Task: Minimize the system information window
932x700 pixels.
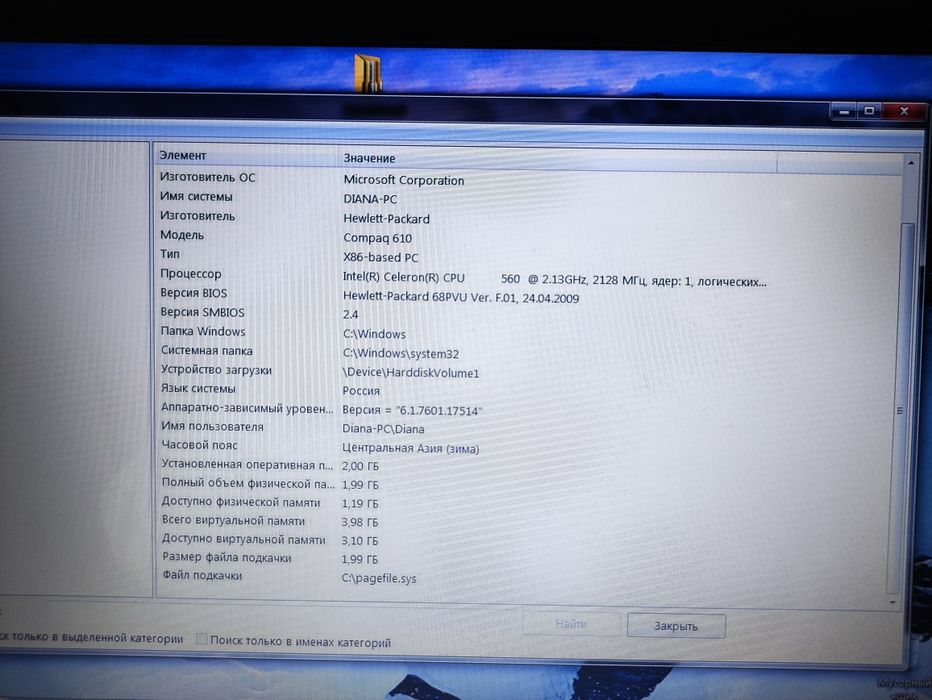Action: (x=843, y=111)
